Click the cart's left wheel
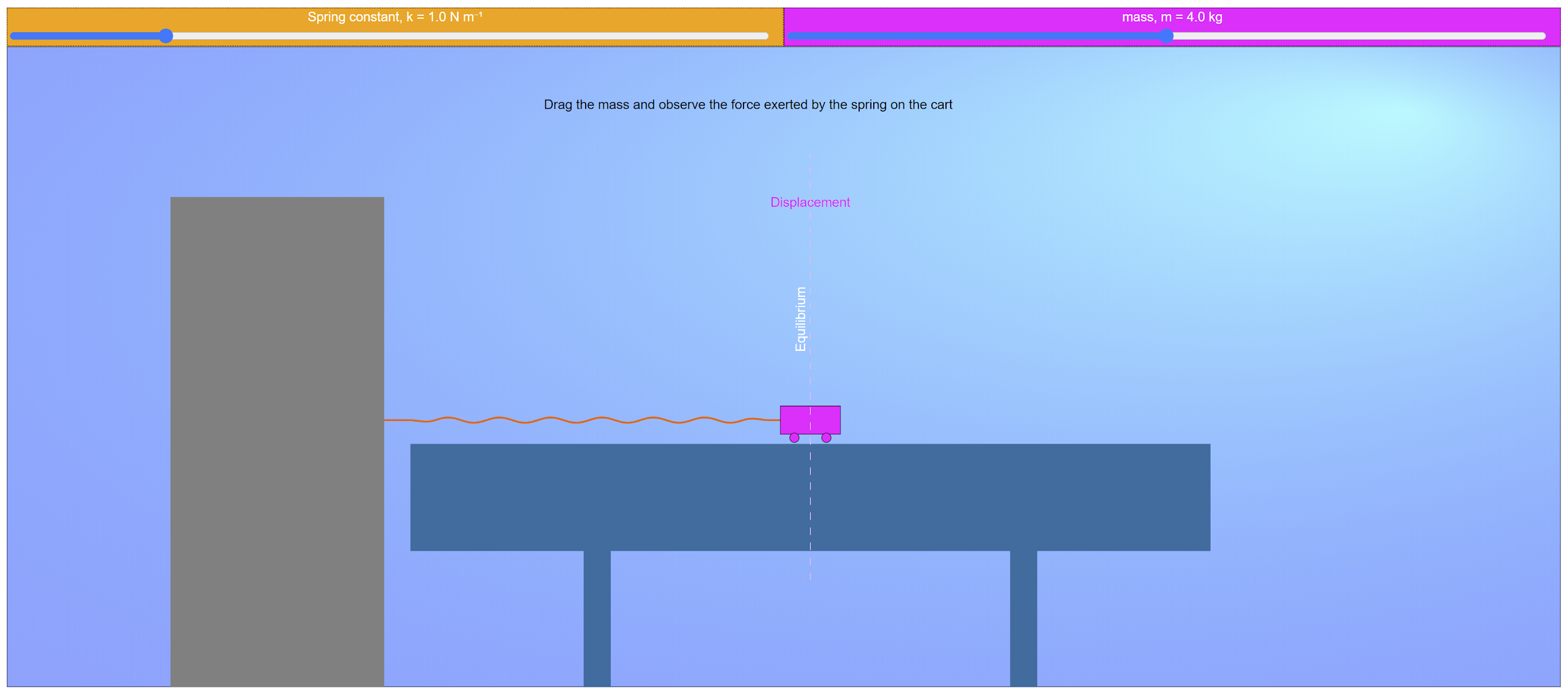1568x691 pixels. point(794,437)
